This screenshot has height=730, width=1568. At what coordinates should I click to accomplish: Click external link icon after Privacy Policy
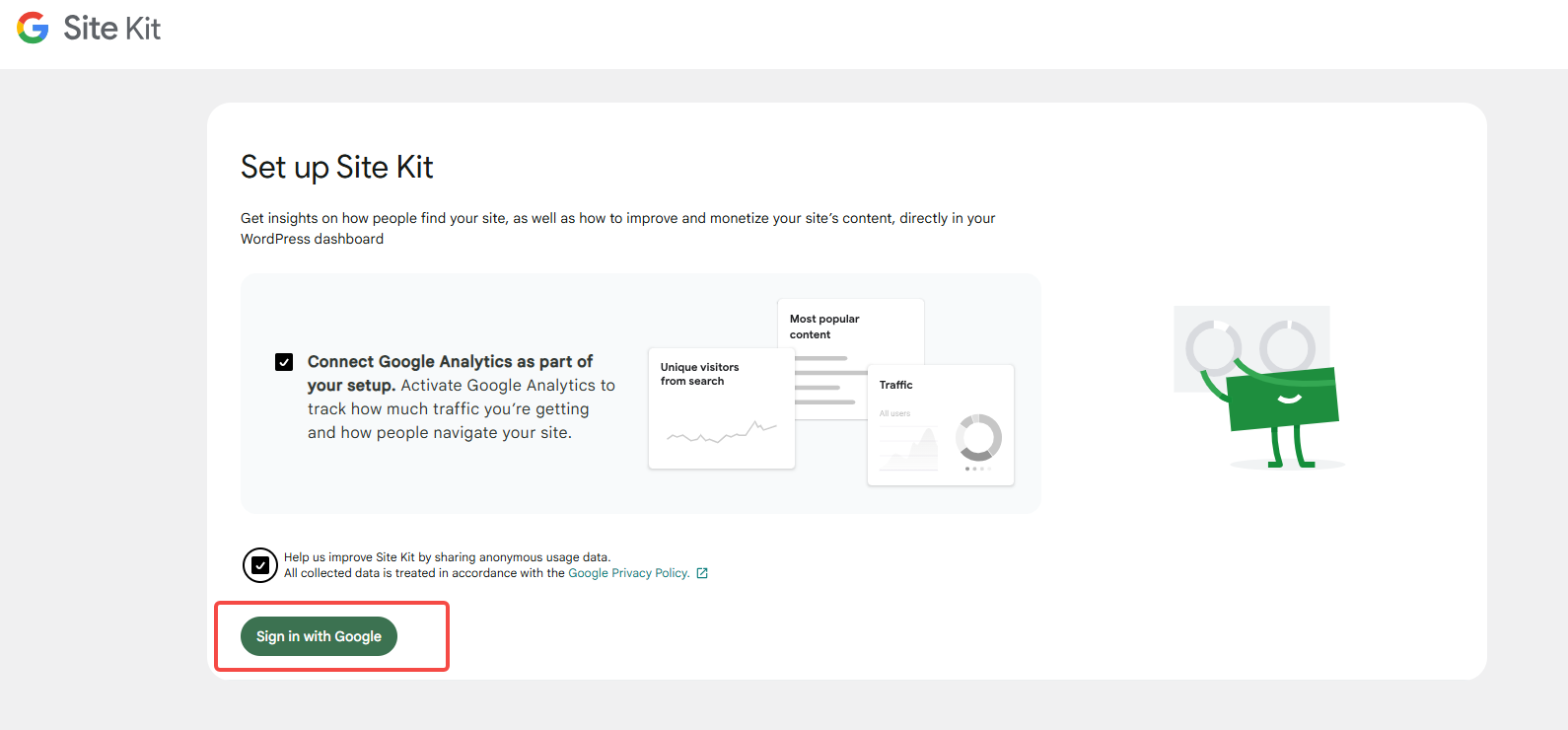pos(702,573)
